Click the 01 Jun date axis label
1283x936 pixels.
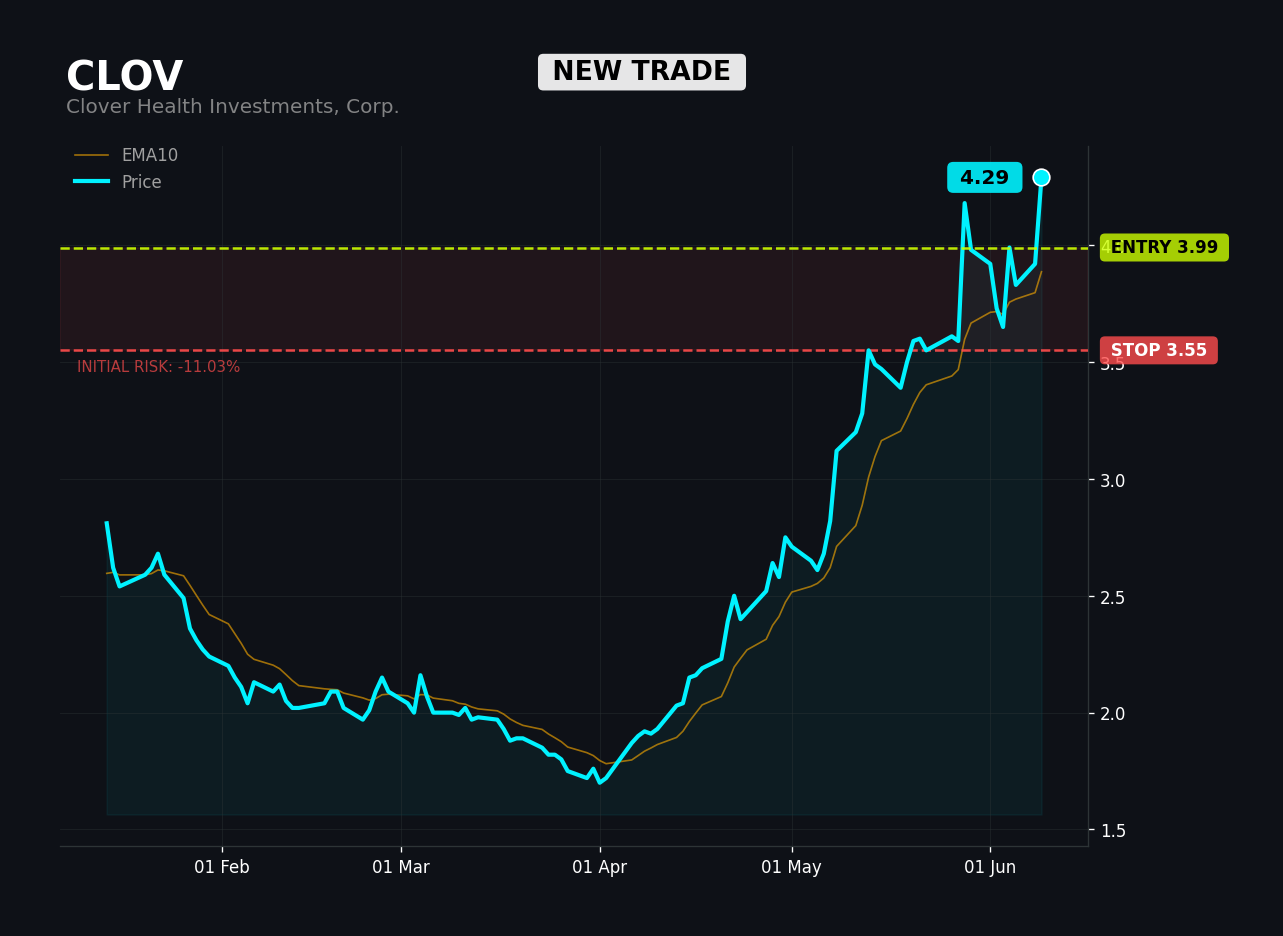pyautogui.click(x=990, y=868)
